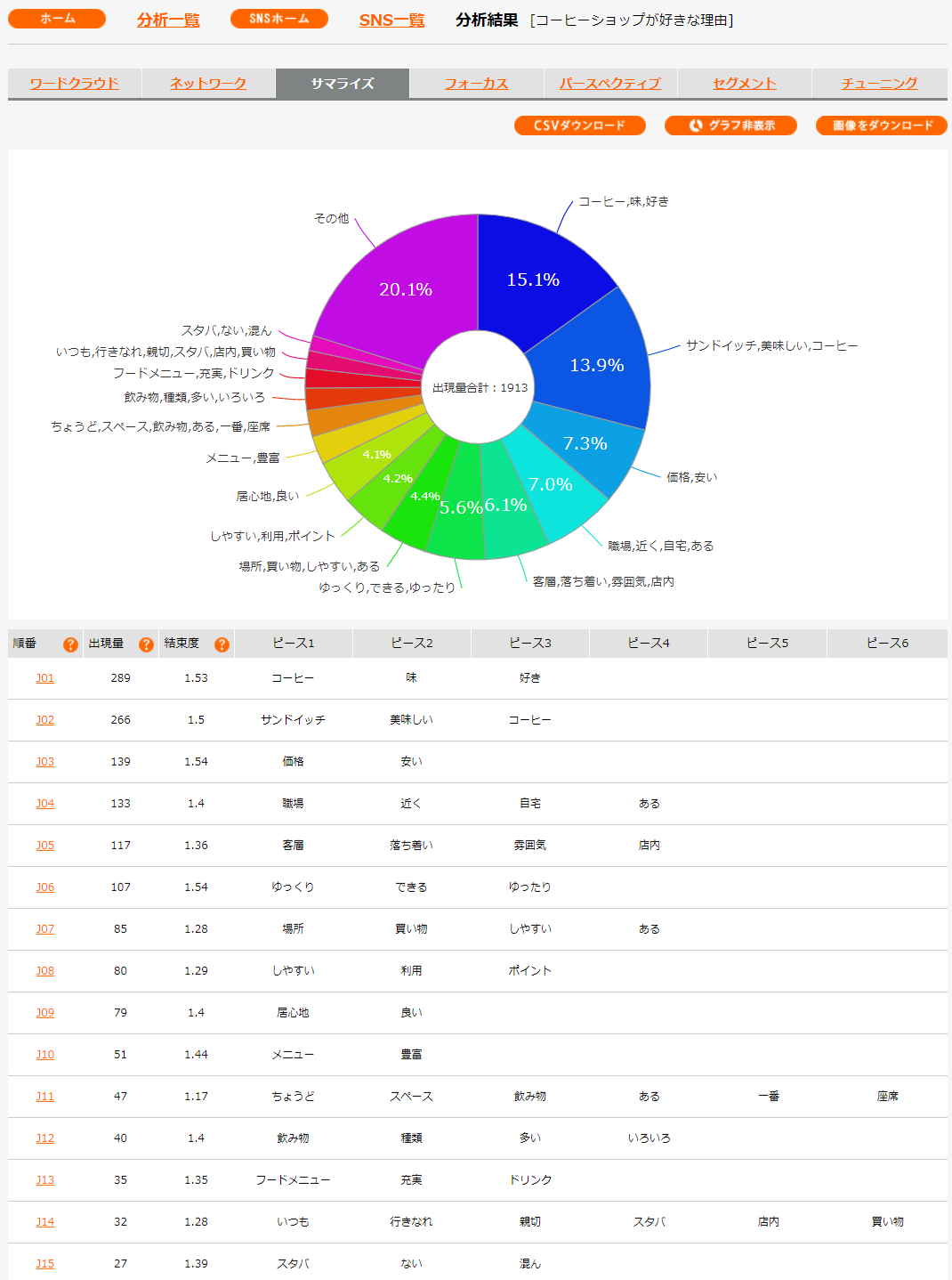
Task: Click help icon next to 結束度 column
Action: coord(222,644)
